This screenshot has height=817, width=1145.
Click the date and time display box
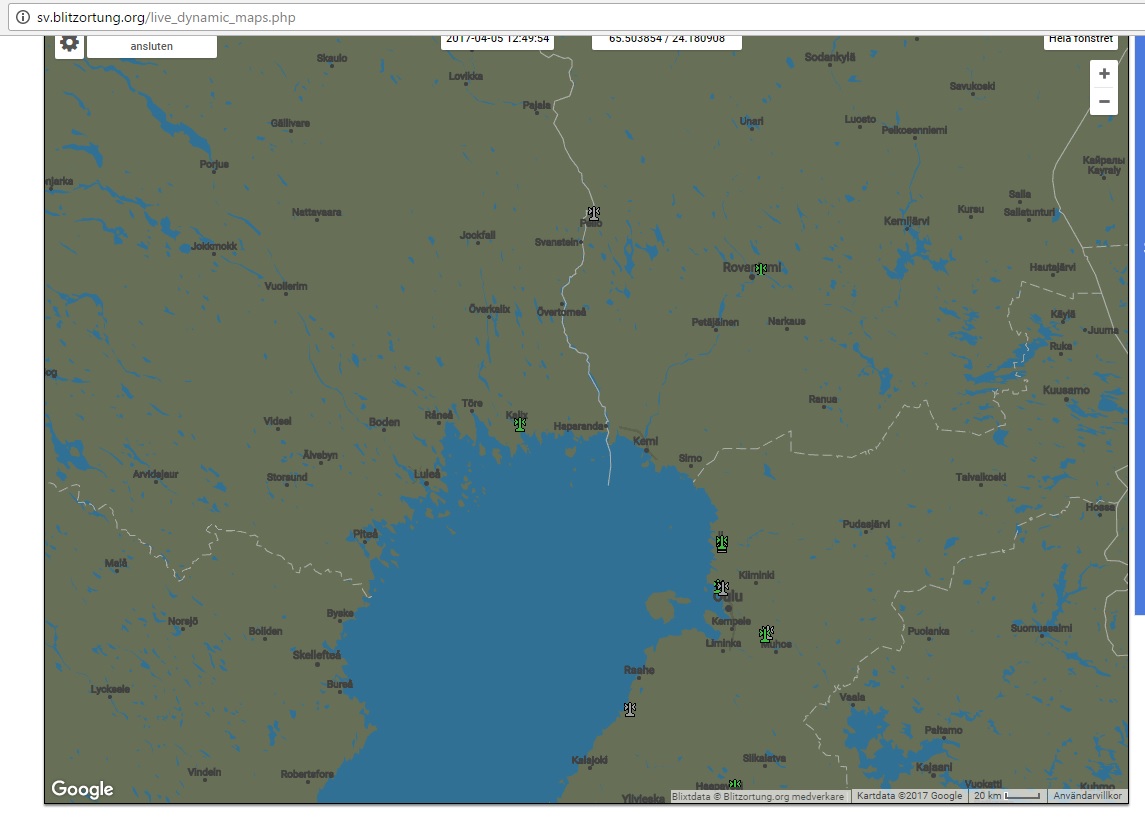coord(498,40)
